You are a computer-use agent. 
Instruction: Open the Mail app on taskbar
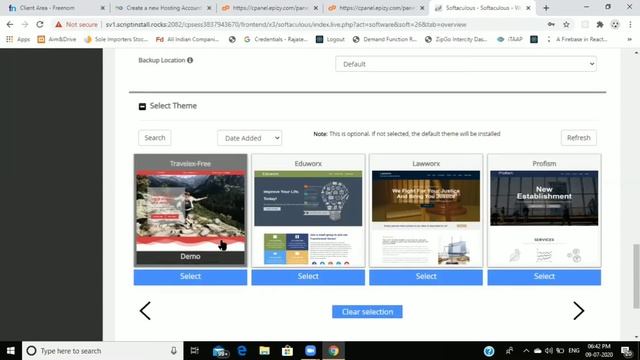pyautogui.click(x=220, y=351)
